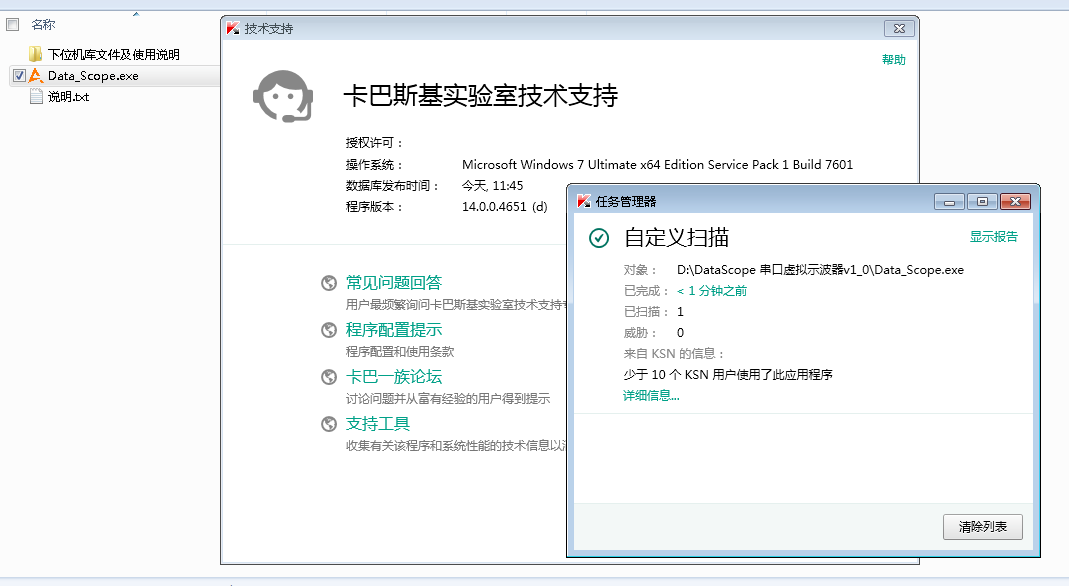Click the globe icon beside 卡巴一族论坛
This screenshot has width=1069, height=586.
pos(329,377)
